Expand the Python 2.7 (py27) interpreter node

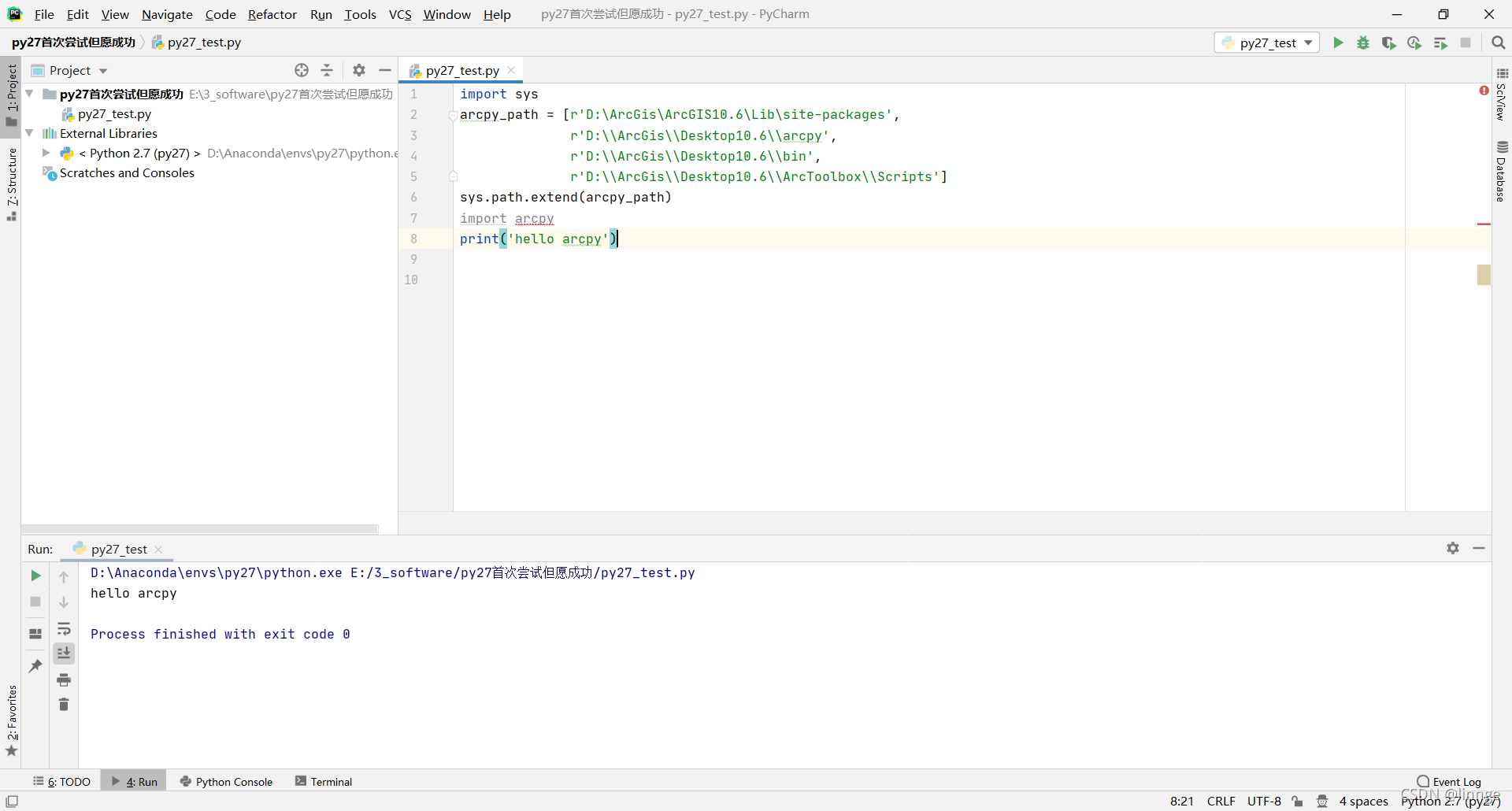pos(46,153)
